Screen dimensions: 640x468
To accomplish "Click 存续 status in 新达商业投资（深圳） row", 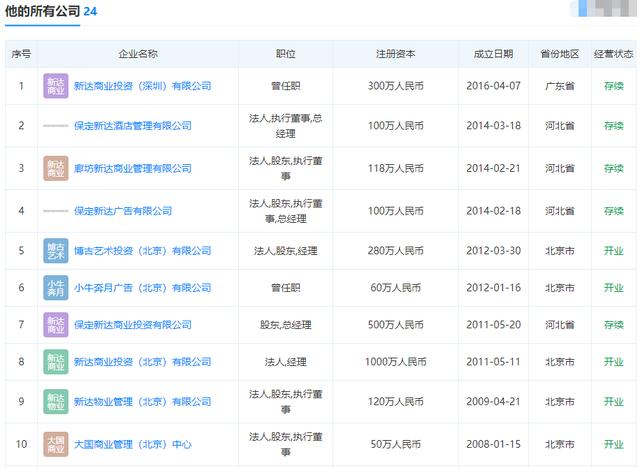I will click(613, 86).
